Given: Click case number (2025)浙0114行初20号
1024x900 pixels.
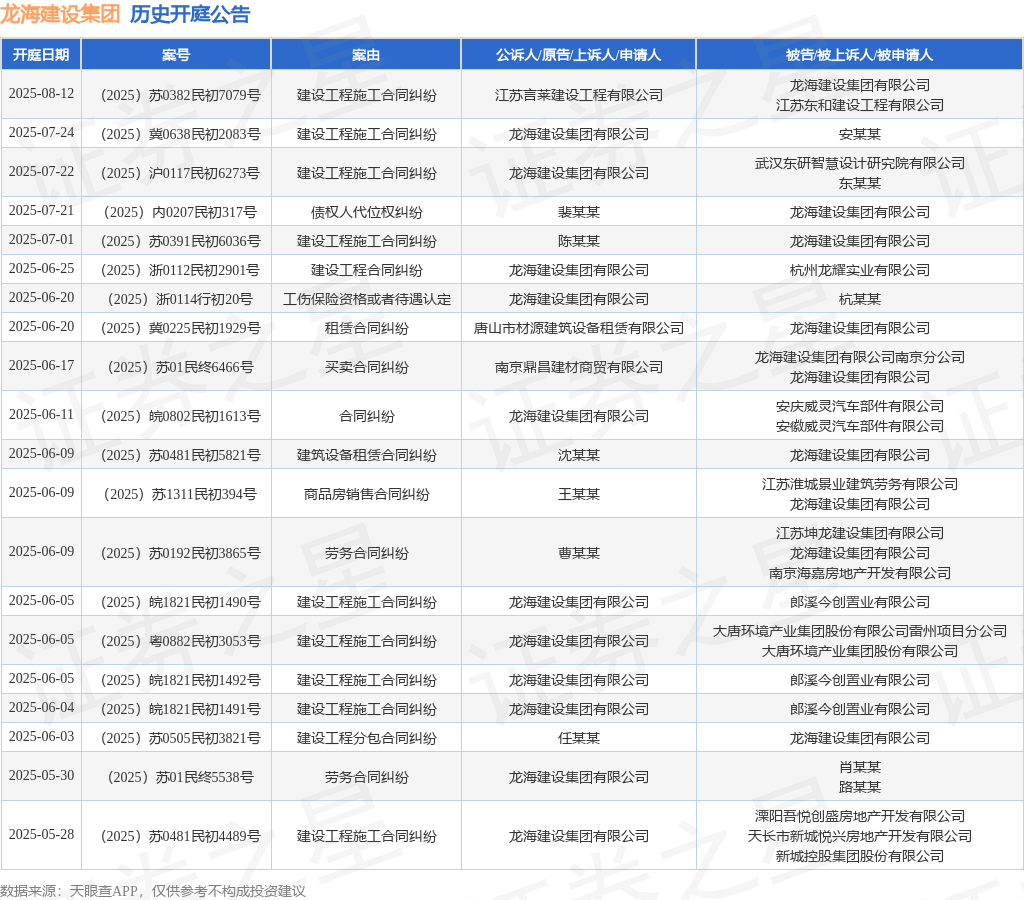Looking at the screenshot, I should pos(180,299).
